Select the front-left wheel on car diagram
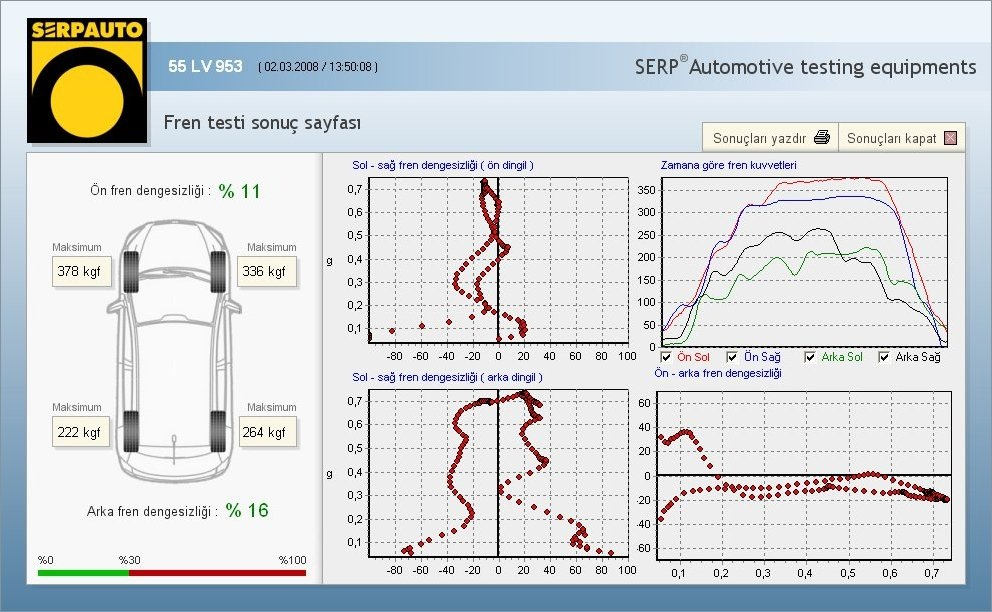The width and height of the screenshot is (992, 612). click(x=130, y=271)
